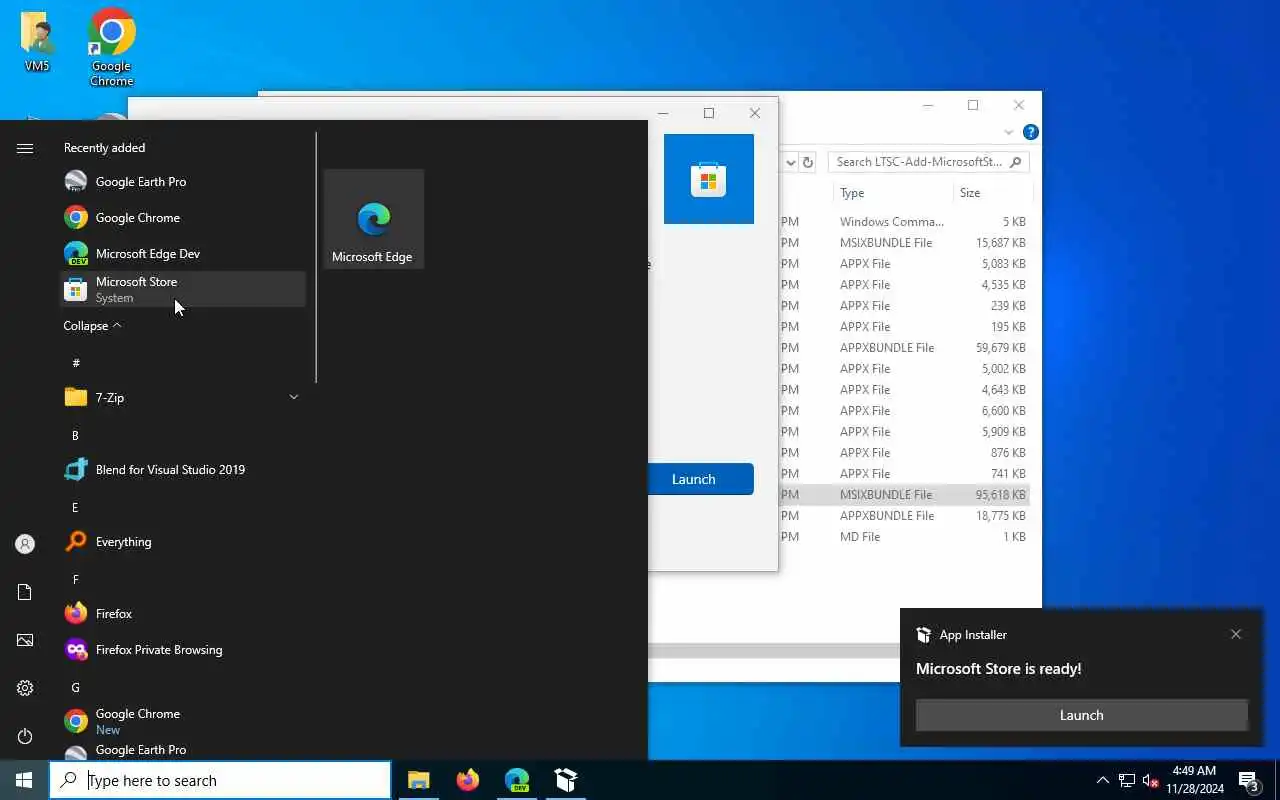Open the Everything search app

183,541
